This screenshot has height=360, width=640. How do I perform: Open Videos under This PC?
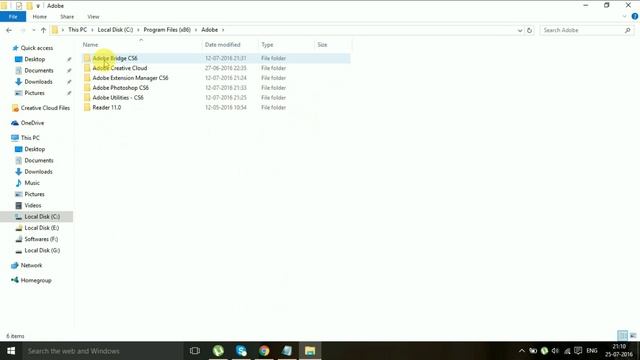point(33,205)
